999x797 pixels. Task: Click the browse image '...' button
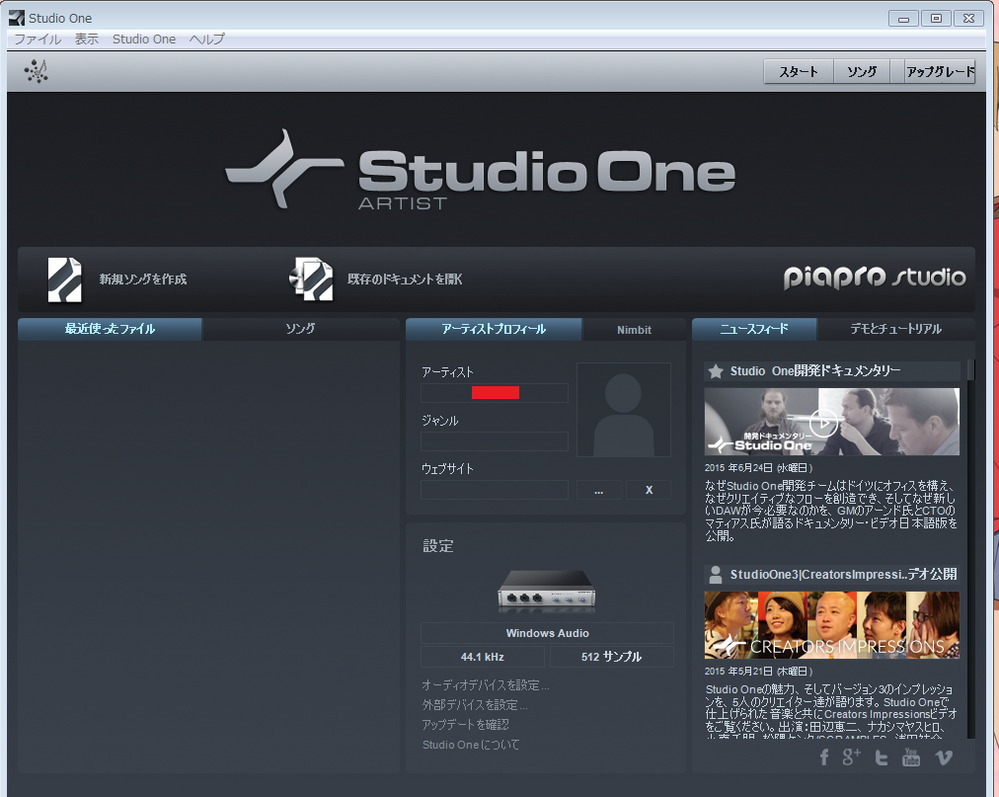click(599, 490)
